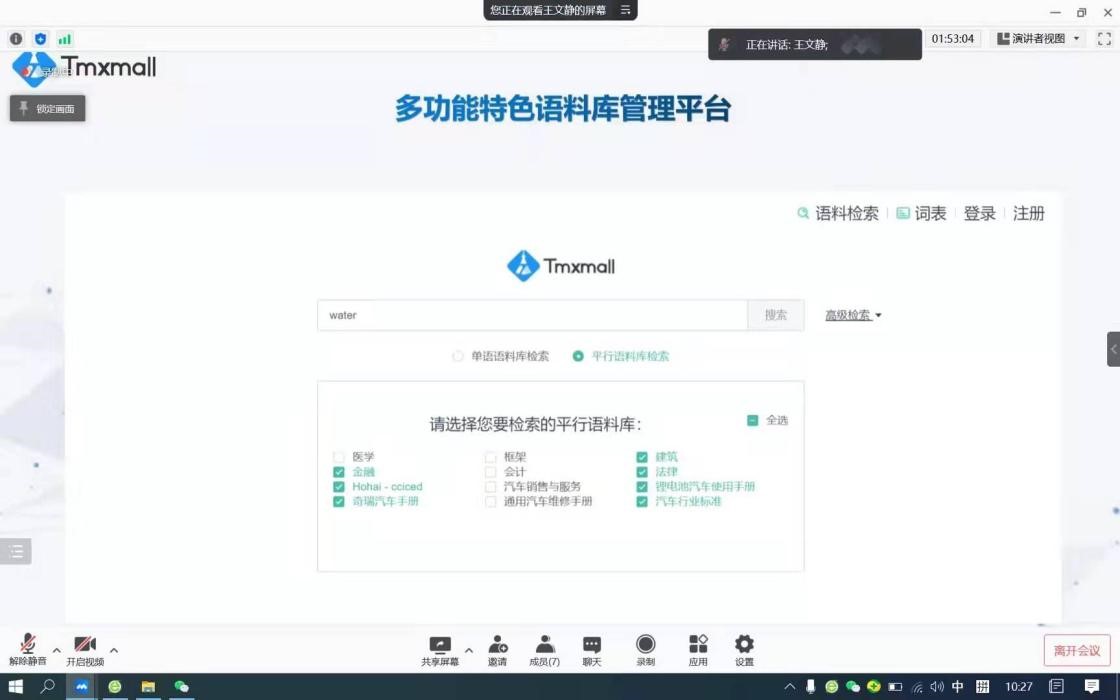Uncheck the 锂电池汽车使用手册 checkbox
1120x700 pixels.
(x=642, y=487)
